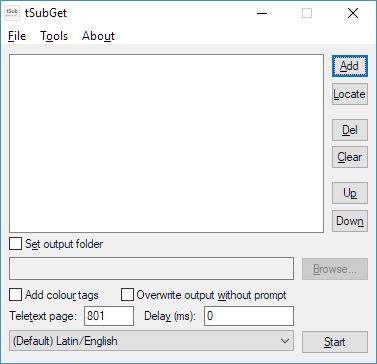The width and height of the screenshot is (377, 364).
Task: Expand the Latin/English language dropdown
Action: [151, 341]
